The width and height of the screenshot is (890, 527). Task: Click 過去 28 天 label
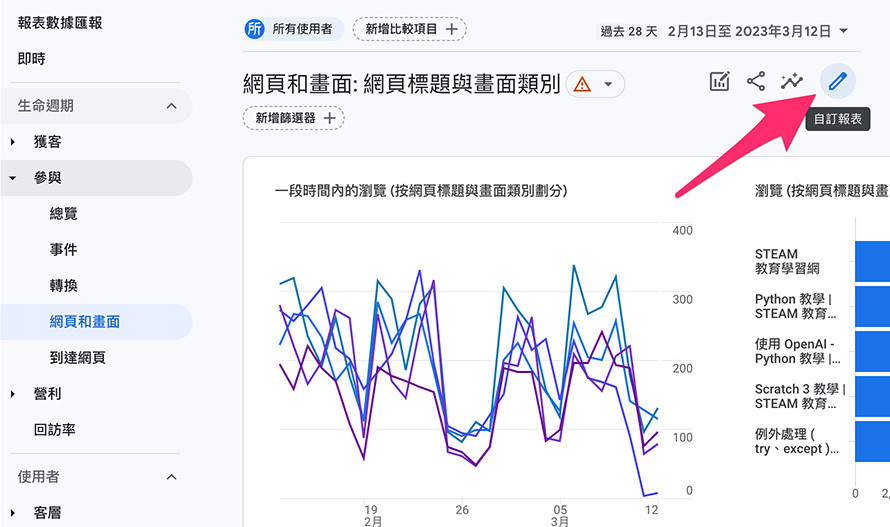pos(629,31)
